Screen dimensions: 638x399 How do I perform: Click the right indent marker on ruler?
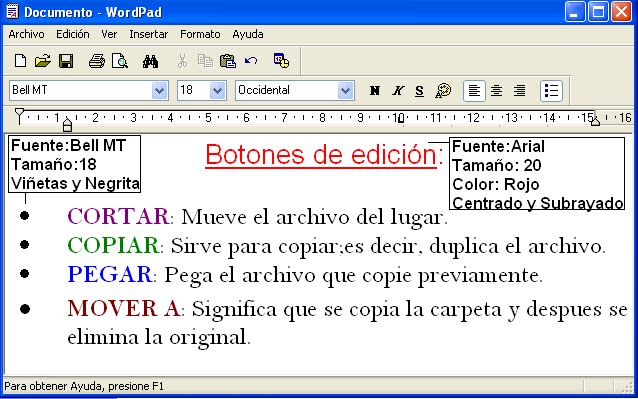coord(595,121)
